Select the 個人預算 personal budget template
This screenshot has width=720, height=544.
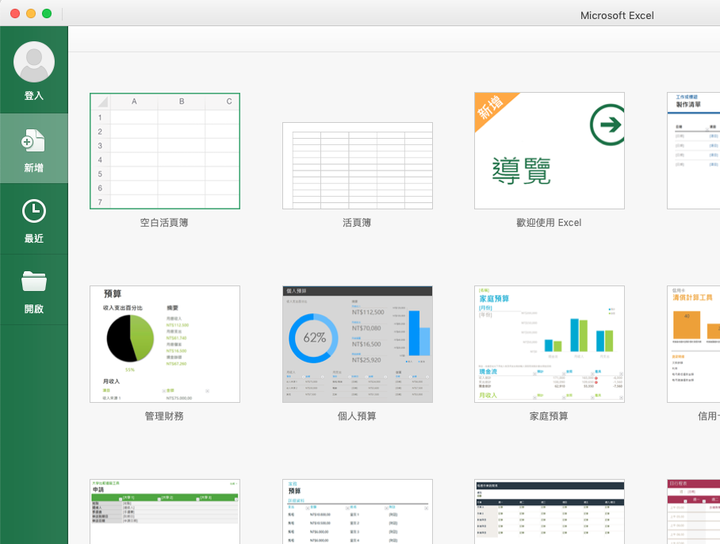click(357, 344)
